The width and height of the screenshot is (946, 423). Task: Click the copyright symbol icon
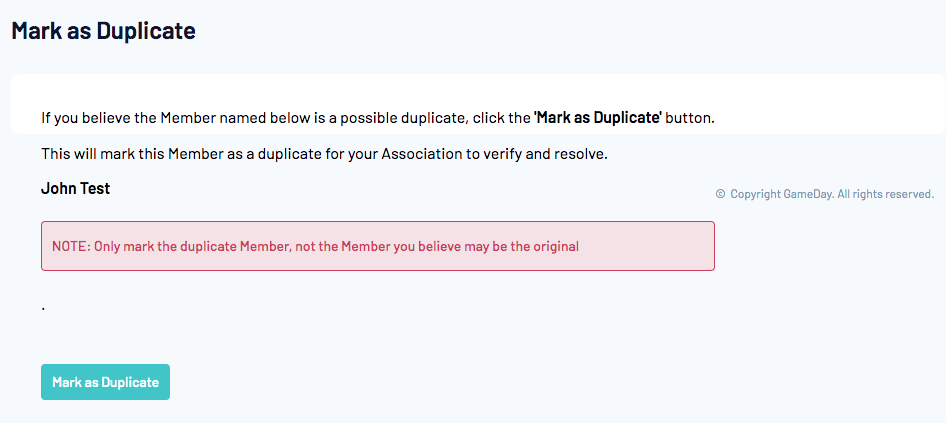pos(720,194)
